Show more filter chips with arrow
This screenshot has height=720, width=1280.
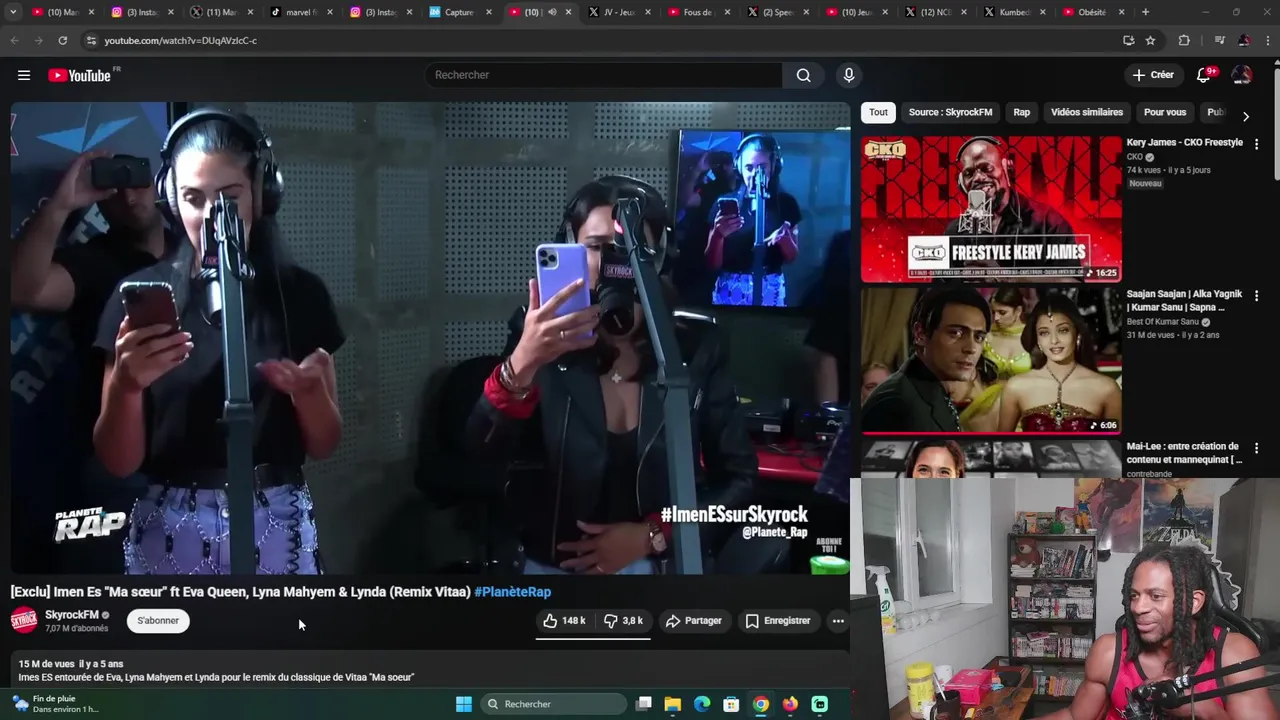1245,116
